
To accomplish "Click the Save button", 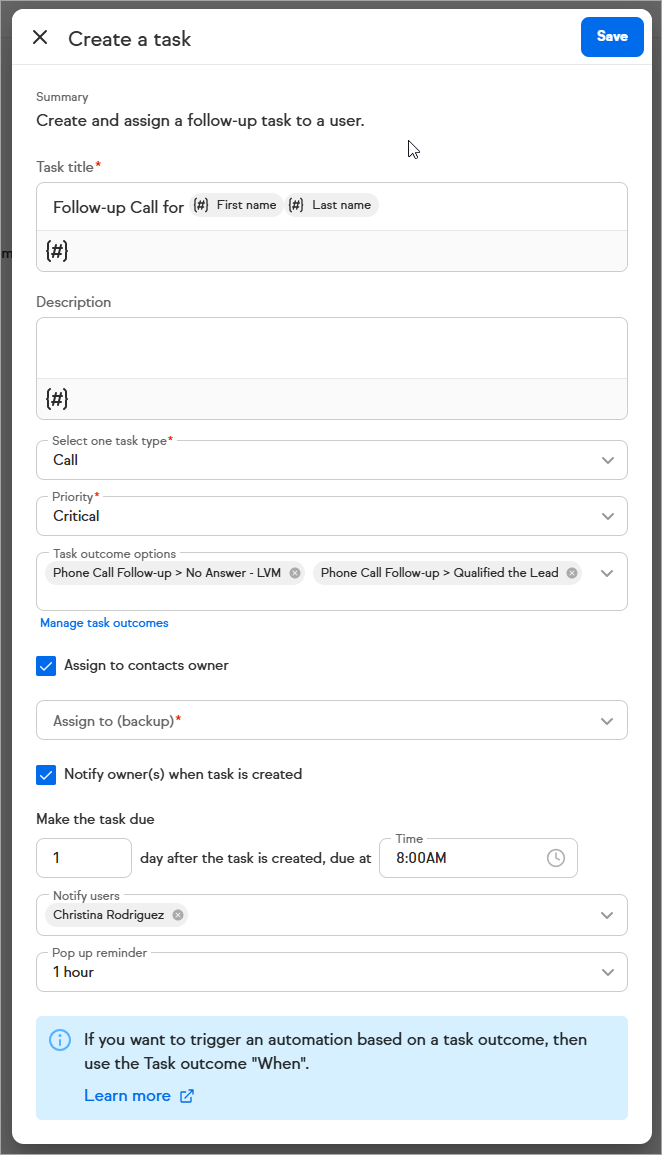I will [x=612, y=37].
